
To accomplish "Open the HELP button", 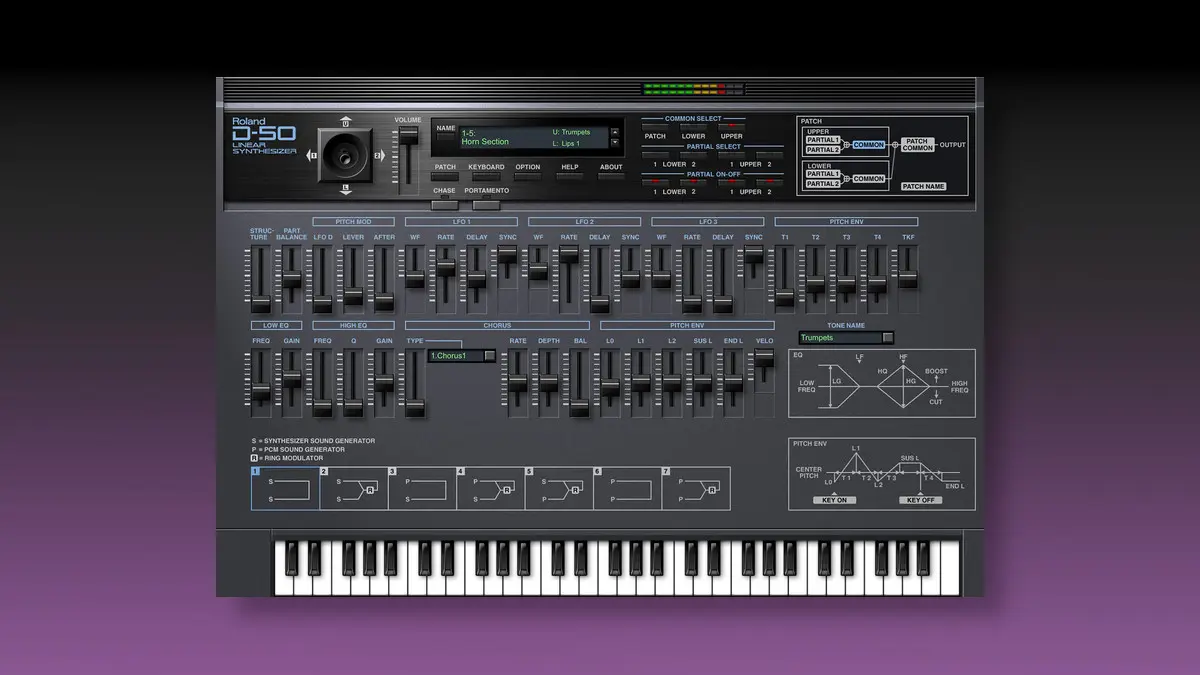I will pos(569,177).
